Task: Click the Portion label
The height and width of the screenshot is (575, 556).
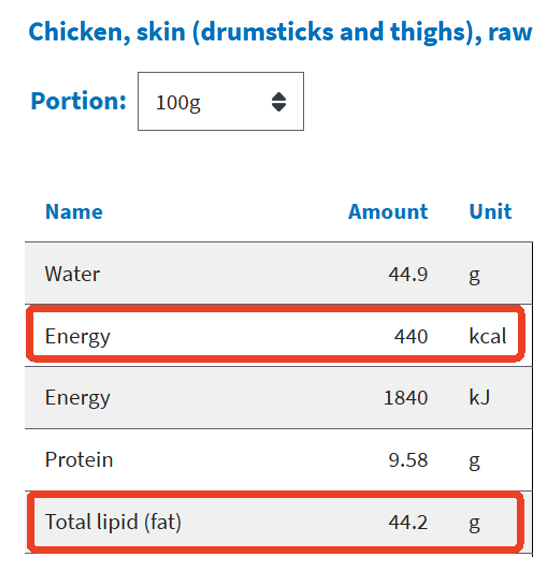Action: [78, 100]
